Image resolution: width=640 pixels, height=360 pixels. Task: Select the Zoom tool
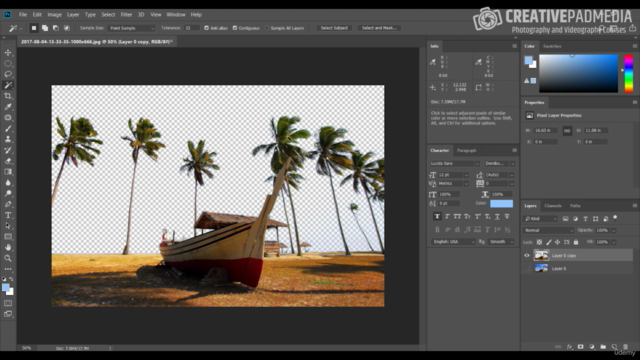(8, 258)
